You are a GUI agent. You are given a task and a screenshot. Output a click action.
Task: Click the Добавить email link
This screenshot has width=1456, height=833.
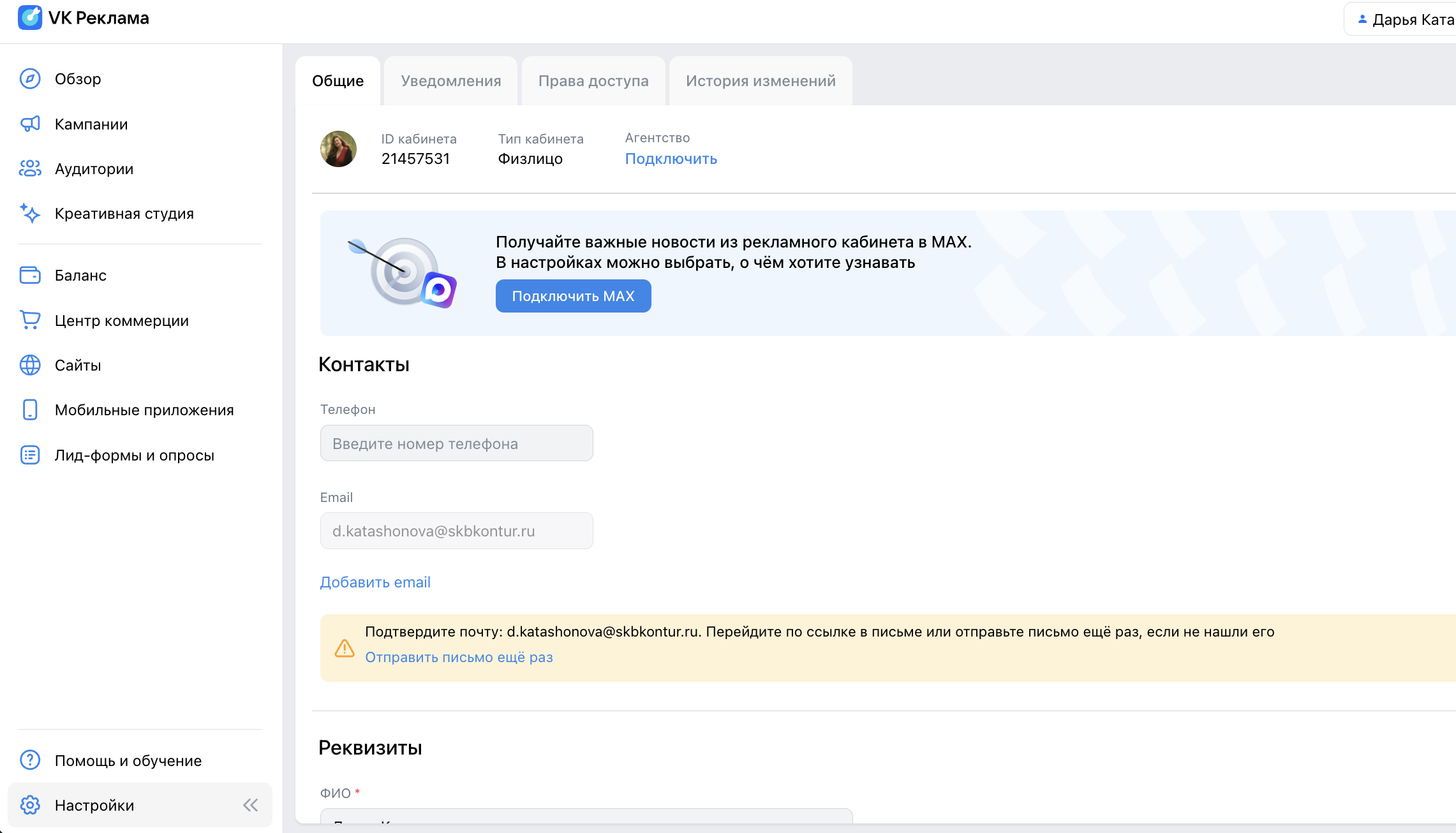375,582
